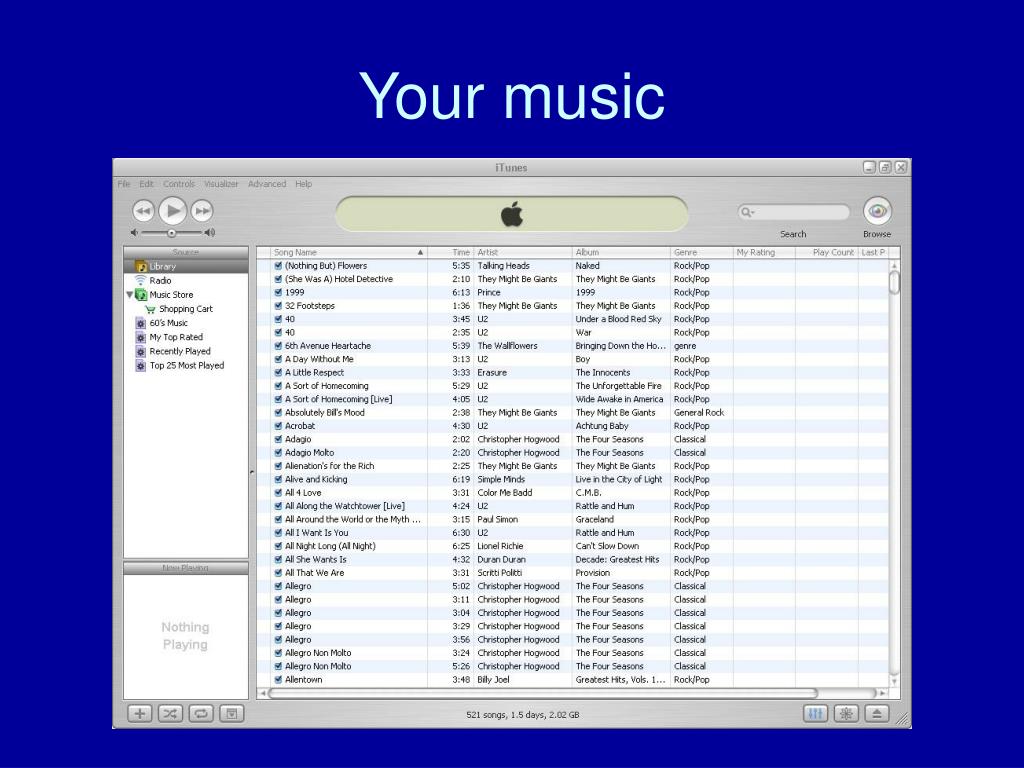Click the window resize grip corner
The width and height of the screenshot is (1024, 768).
pyautogui.click(x=902, y=719)
